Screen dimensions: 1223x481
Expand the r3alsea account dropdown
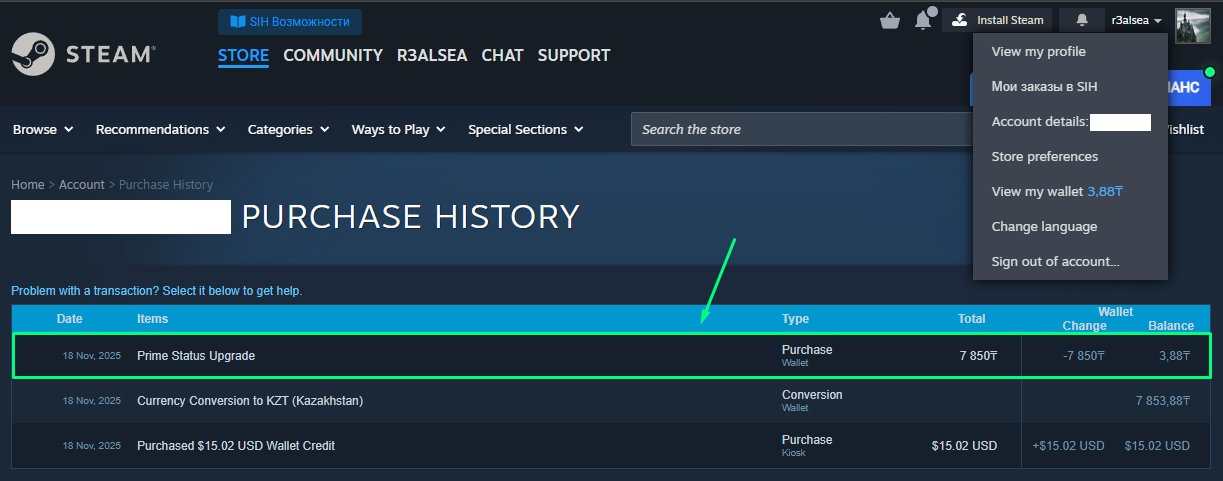pyautogui.click(x=1136, y=20)
